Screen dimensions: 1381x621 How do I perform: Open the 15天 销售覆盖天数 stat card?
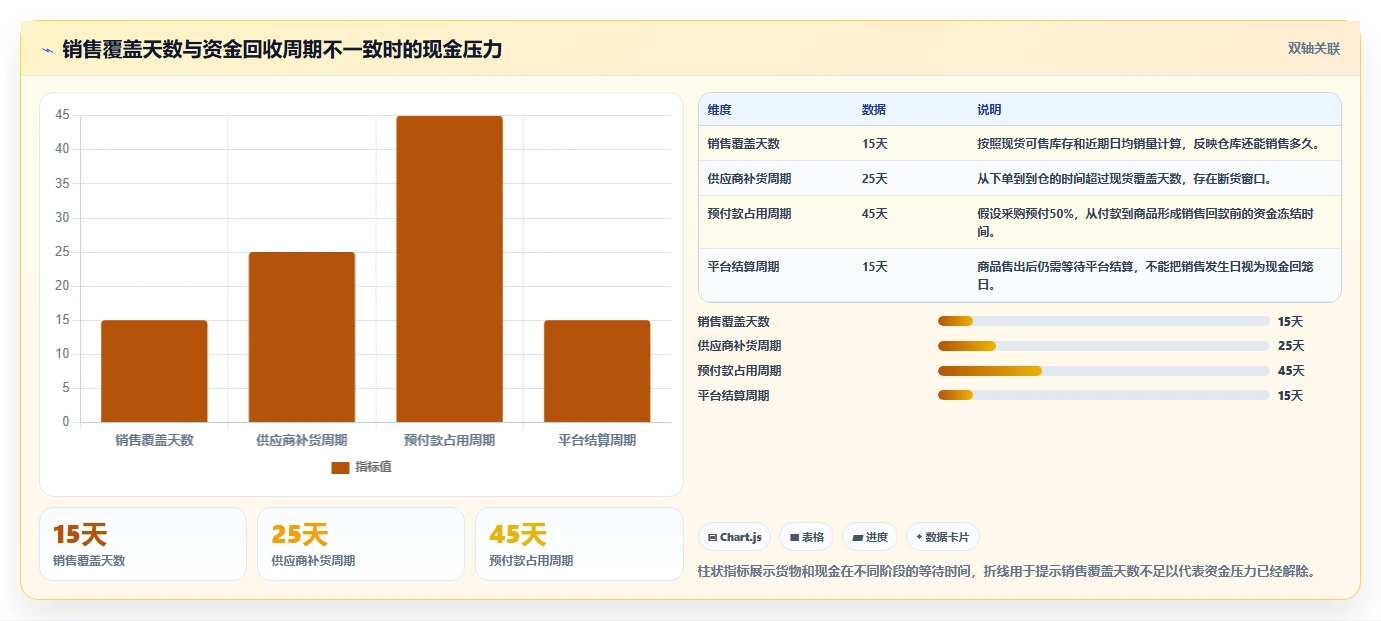[143, 544]
